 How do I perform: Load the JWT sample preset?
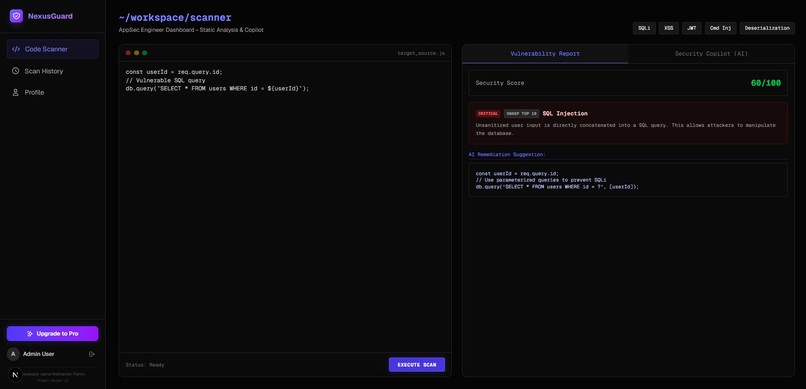click(x=692, y=28)
